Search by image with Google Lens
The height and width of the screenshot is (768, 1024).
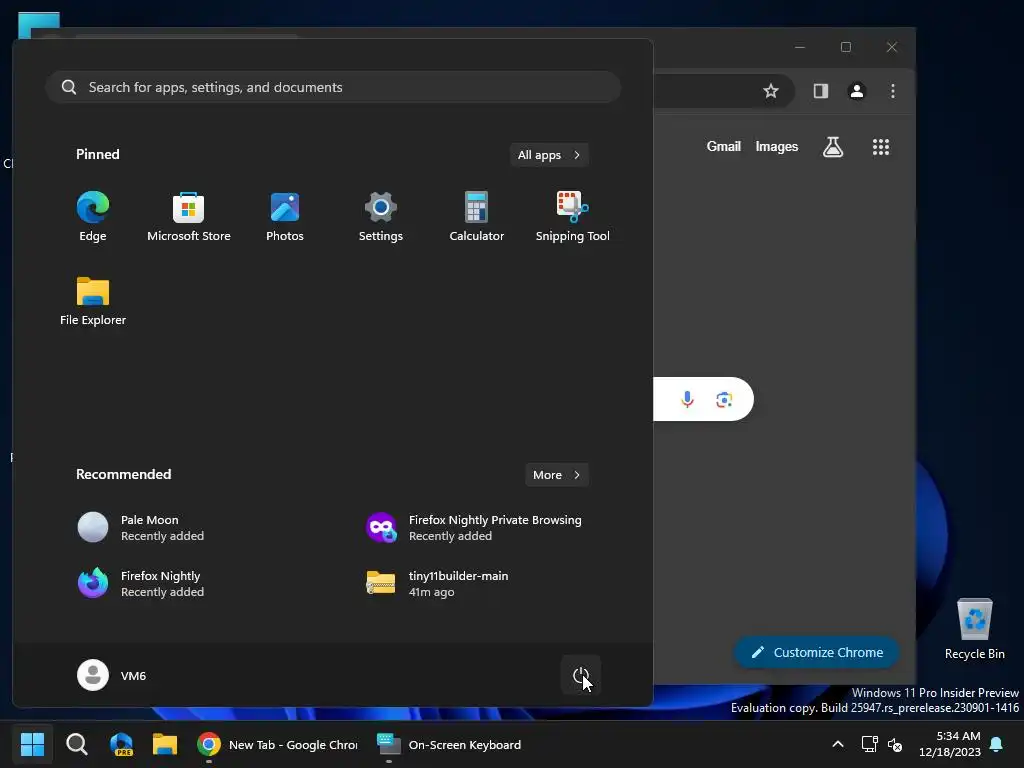pos(724,399)
